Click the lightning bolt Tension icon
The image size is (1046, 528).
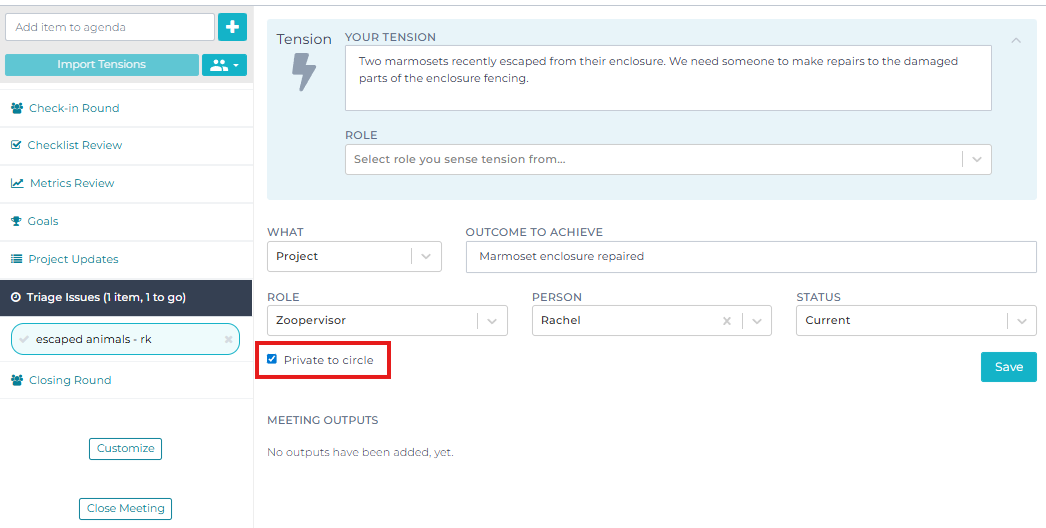[x=304, y=73]
